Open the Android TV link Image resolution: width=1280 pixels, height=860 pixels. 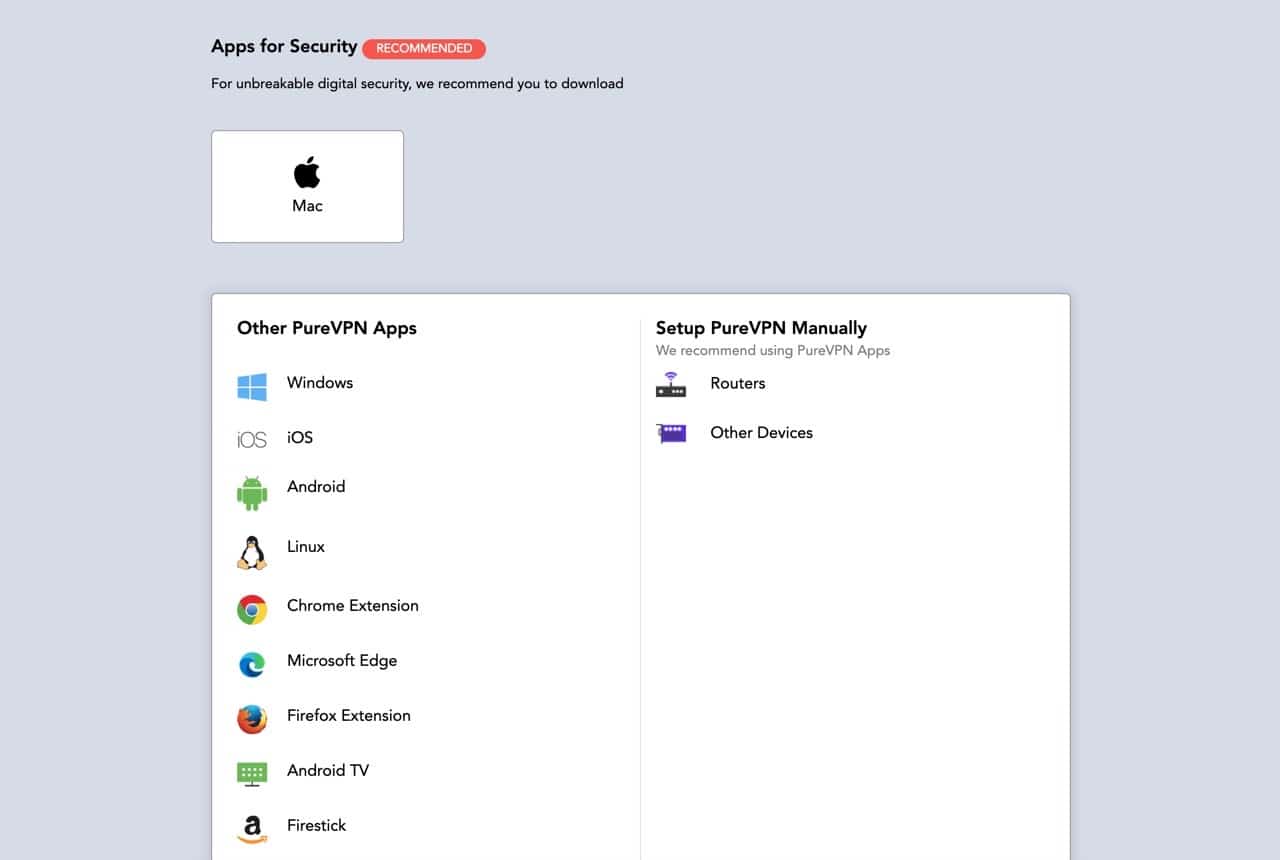pyautogui.click(x=328, y=771)
